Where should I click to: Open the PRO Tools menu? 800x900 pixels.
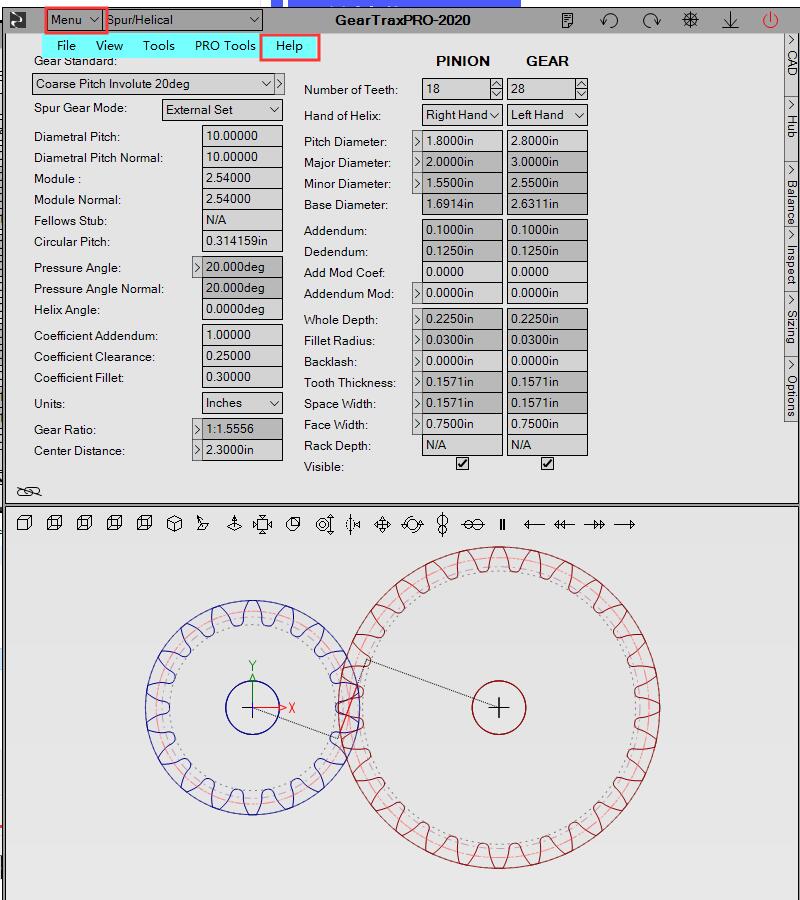[225, 46]
